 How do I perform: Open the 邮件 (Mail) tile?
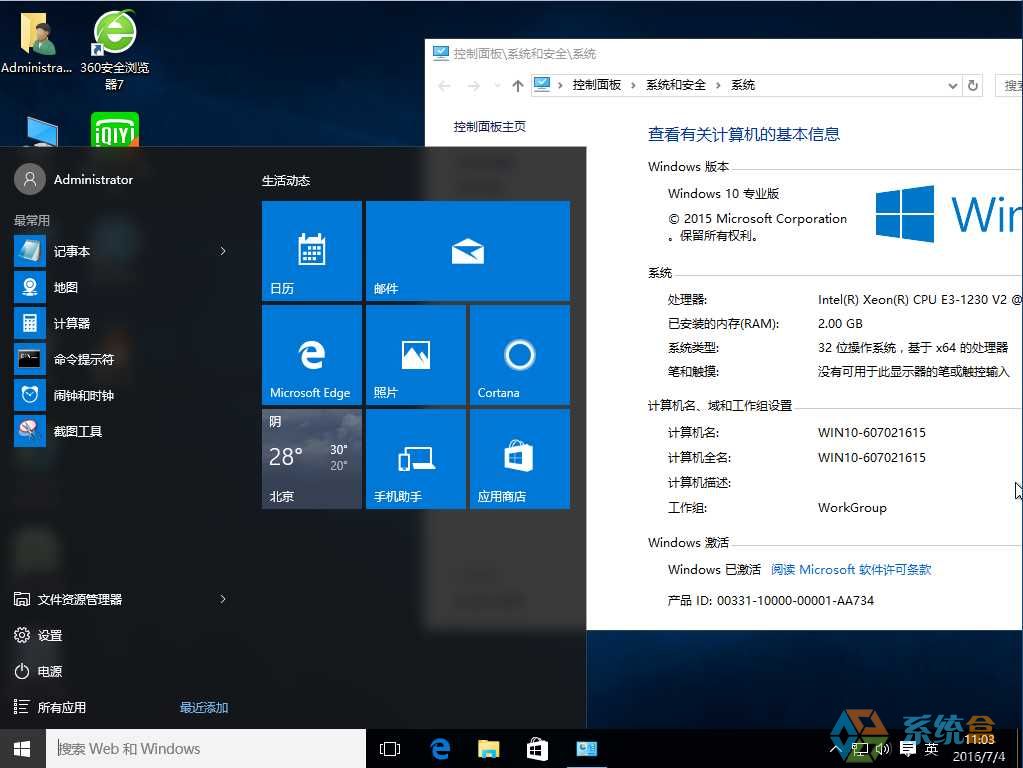pyautogui.click(x=467, y=251)
